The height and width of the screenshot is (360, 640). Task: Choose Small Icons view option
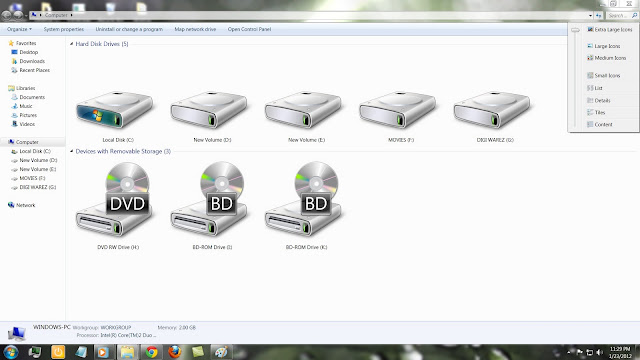tap(604, 75)
